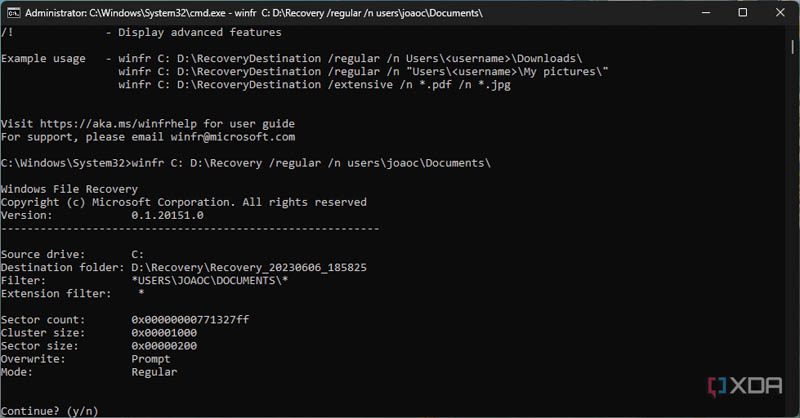Image resolution: width=800 pixels, height=418 pixels.
Task: Click the winfr@microsoft.com email address
Action: (x=233, y=137)
